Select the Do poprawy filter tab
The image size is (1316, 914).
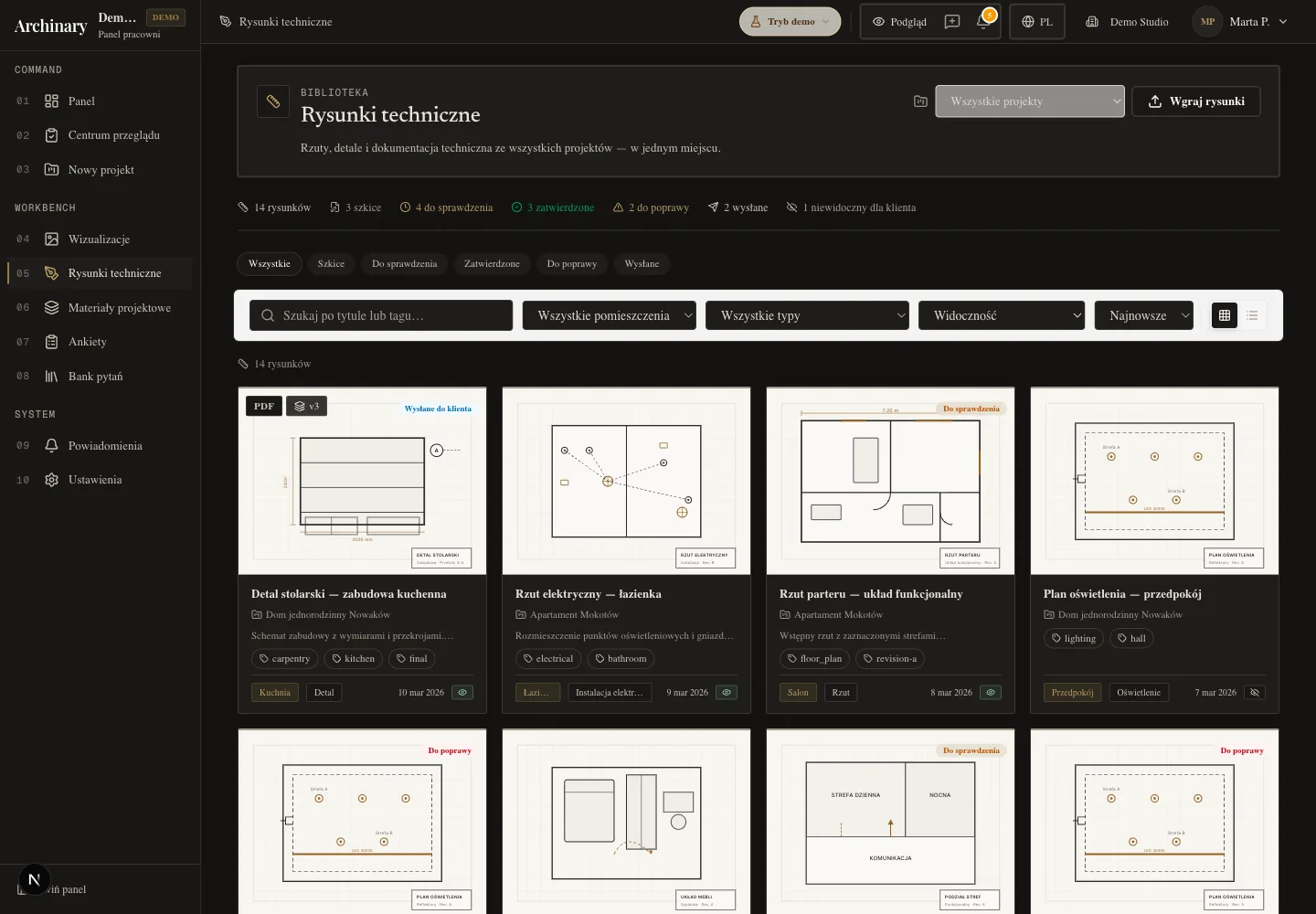pyautogui.click(x=572, y=264)
